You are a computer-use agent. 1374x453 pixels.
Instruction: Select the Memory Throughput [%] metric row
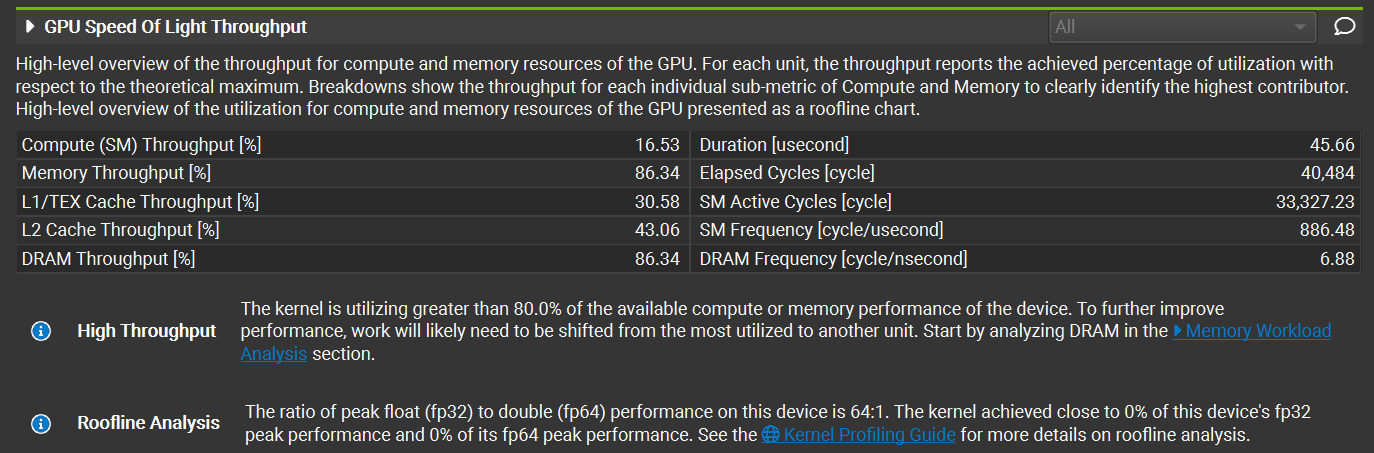click(x=351, y=173)
